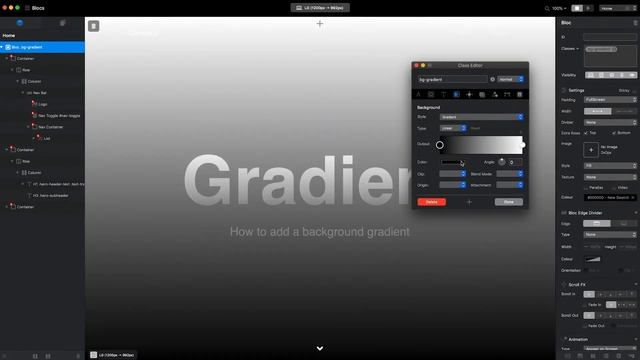Open the transform tab icon in Class Editor
This screenshot has width=640, height=360.
pyautogui.click(x=507, y=95)
